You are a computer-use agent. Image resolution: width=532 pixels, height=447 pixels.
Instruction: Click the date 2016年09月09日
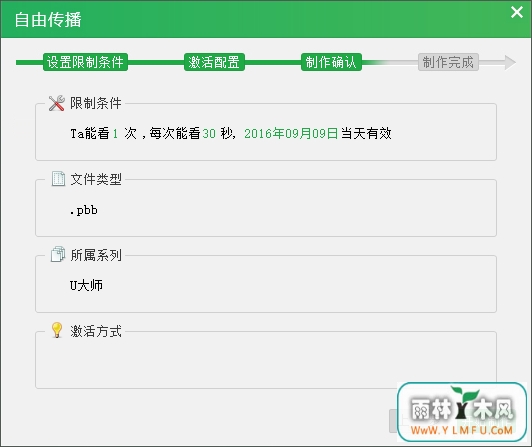(x=291, y=133)
